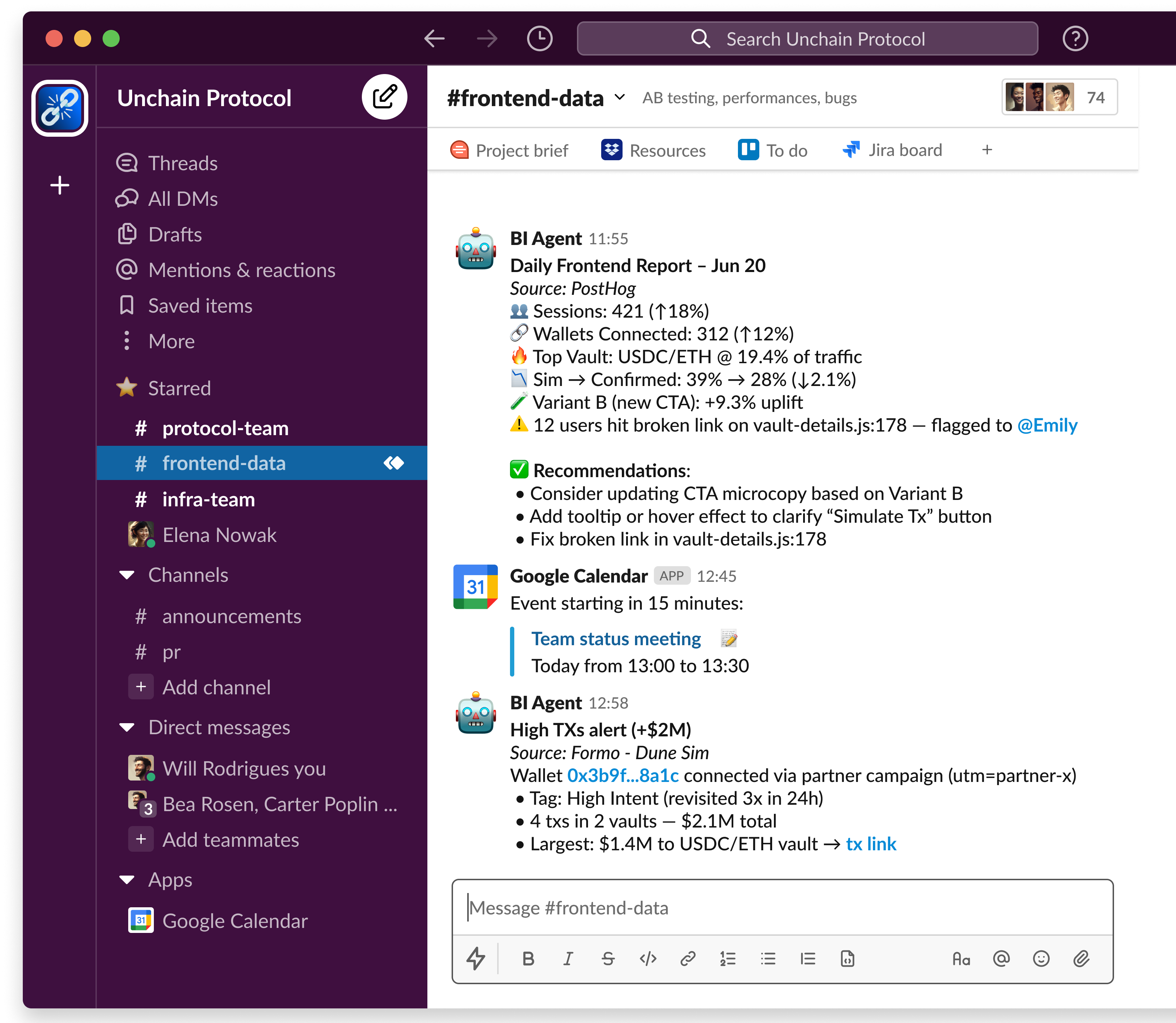Open the history clock icon
The width and height of the screenshot is (1176, 1023).
(x=539, y=38)
